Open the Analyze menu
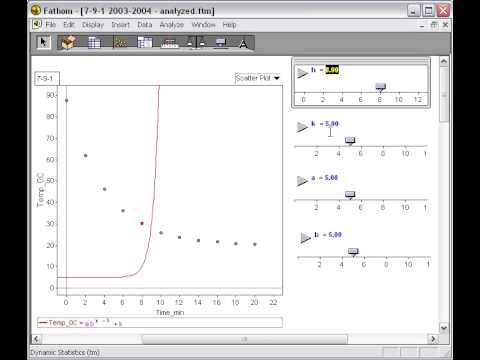Image resolution: width=480 pixels, height=360 pixels. click(x=172, y=25)
